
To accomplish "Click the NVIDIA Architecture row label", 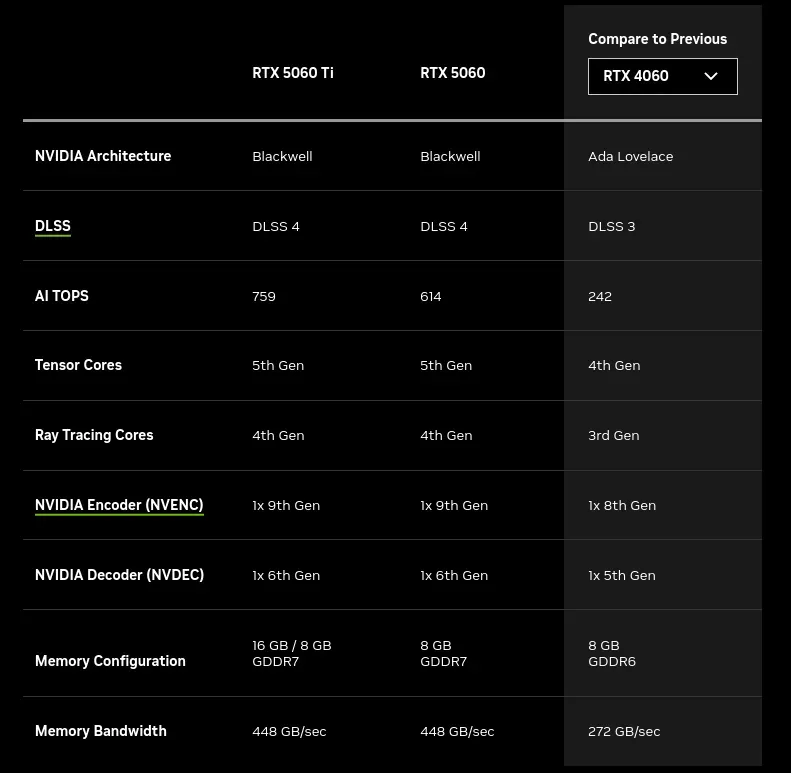I will [x=103, y=156].
